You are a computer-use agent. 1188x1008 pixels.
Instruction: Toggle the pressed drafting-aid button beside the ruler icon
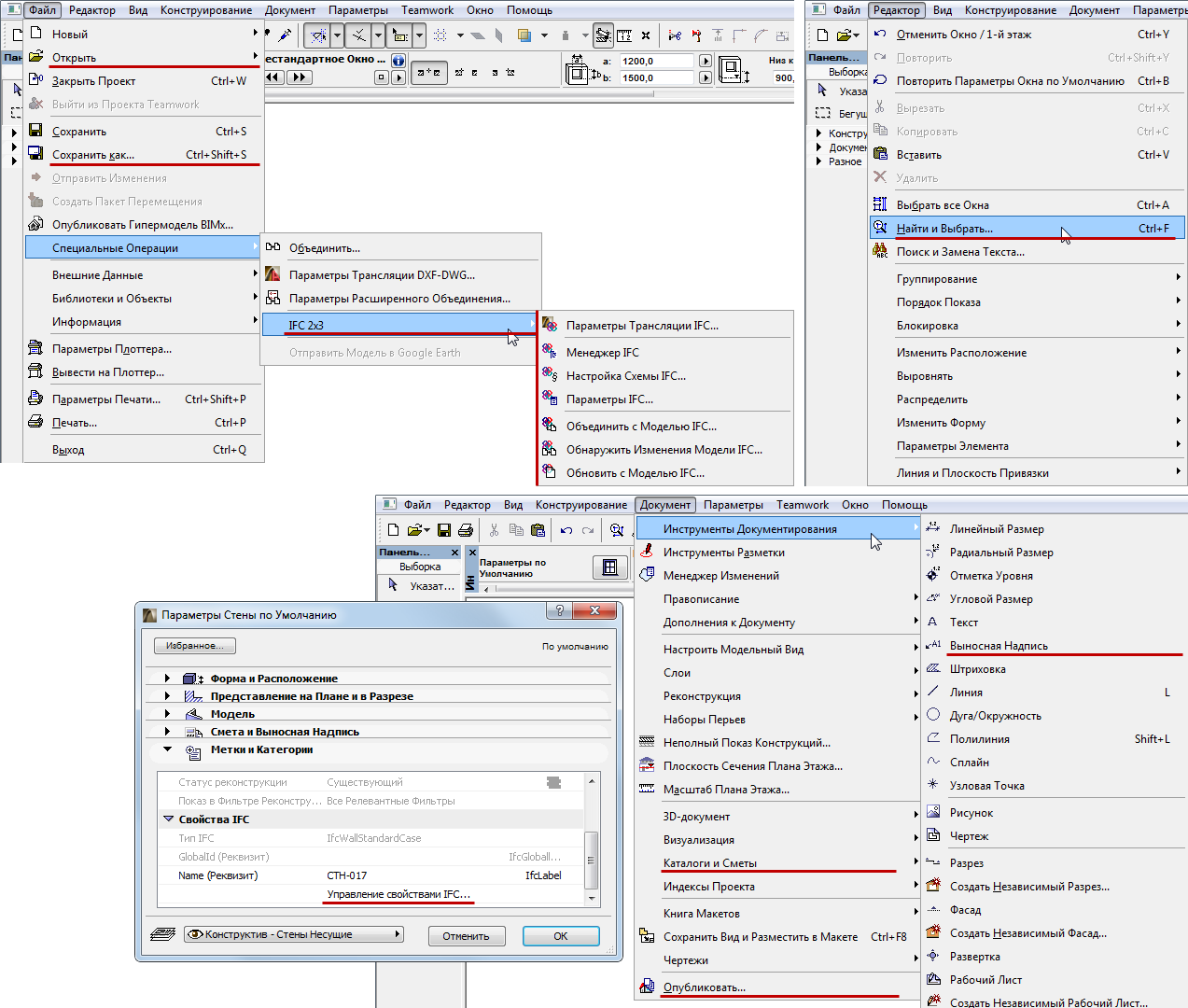click(603, 35)
